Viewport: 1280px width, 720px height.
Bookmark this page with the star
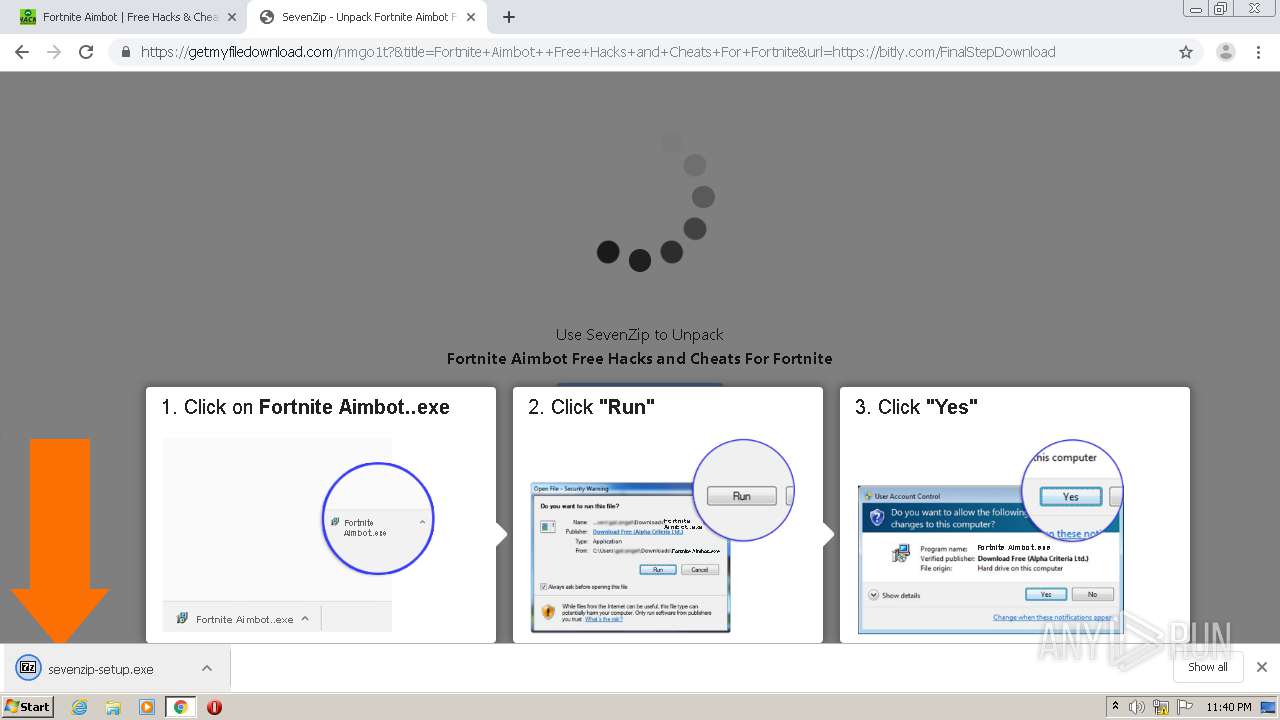(x=1186, y=52)
